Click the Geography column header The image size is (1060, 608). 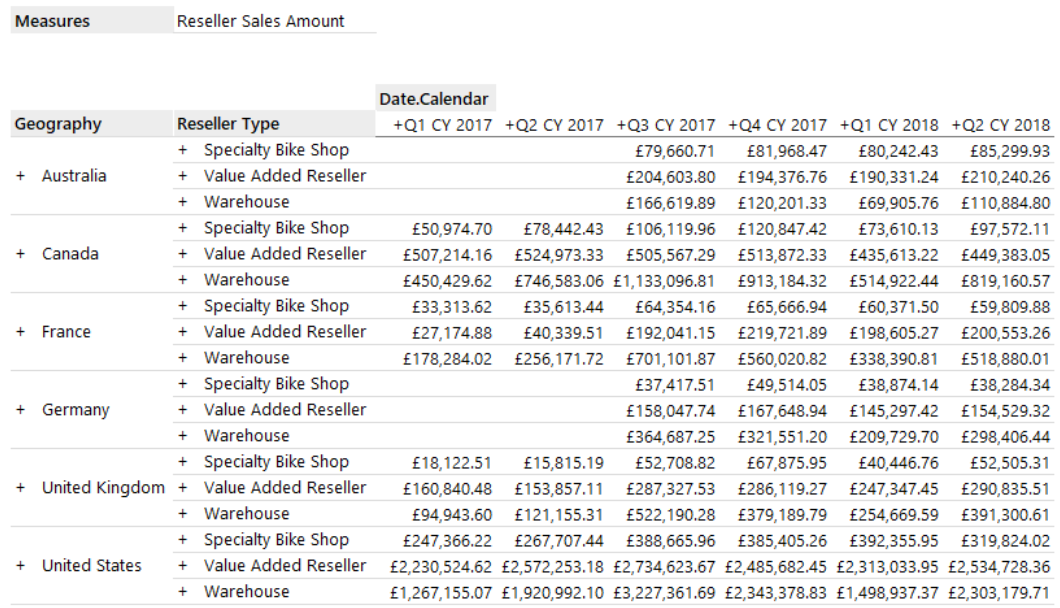click(58, 124)
